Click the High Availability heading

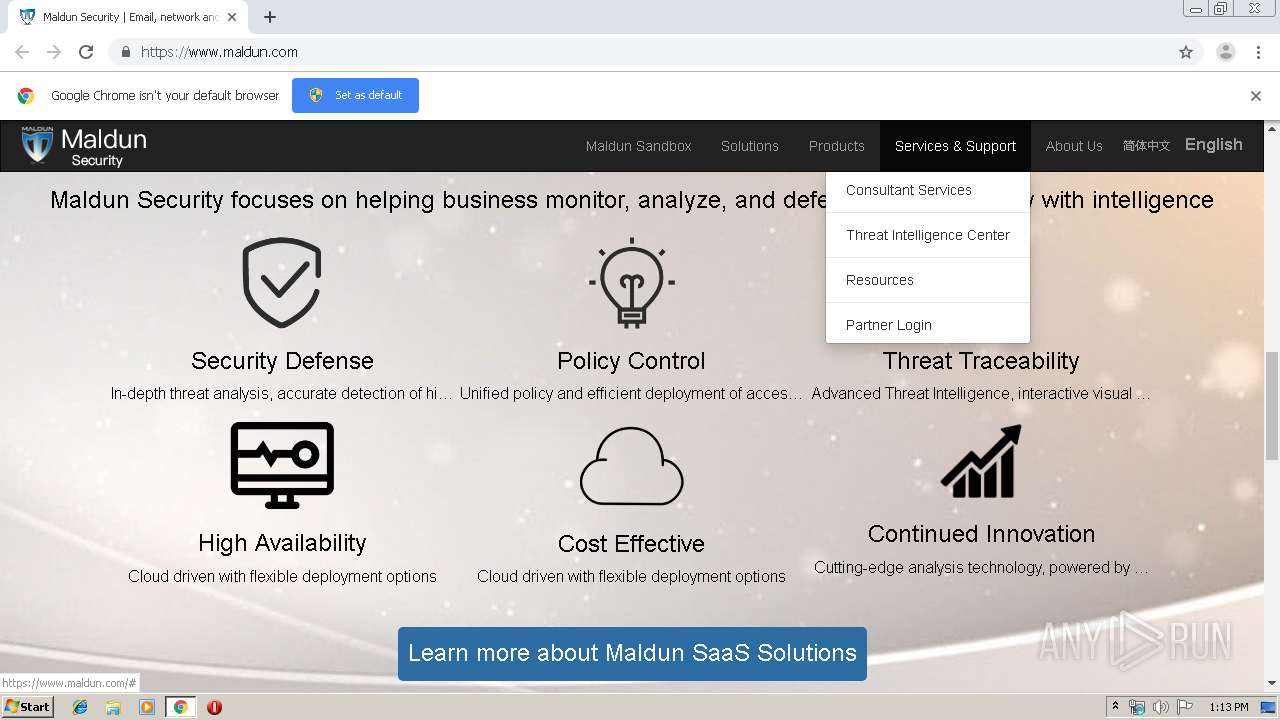point(282,543)
